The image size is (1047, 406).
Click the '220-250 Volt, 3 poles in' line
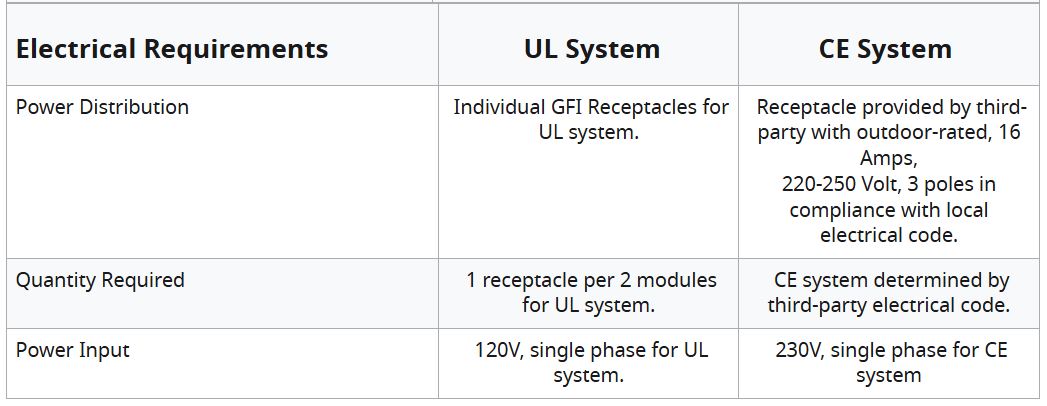coord(888,185)
